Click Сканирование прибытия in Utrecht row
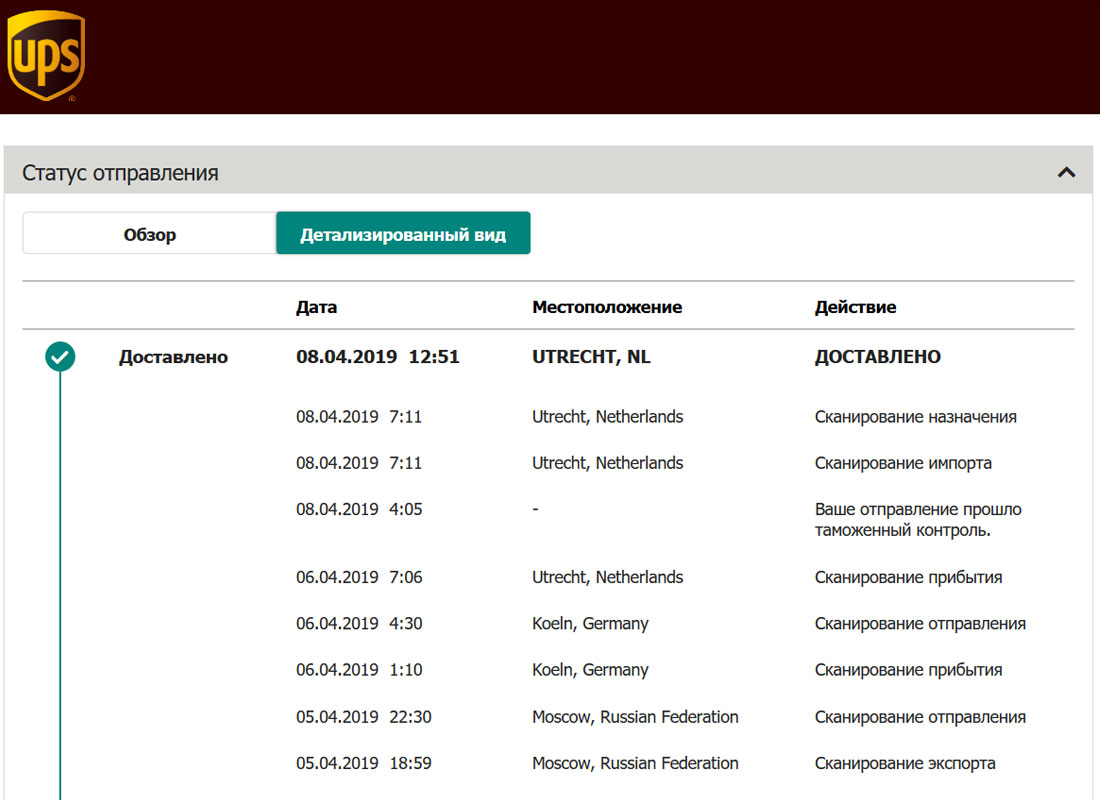Screen dimensions: 1100x800 pos(908,577)
